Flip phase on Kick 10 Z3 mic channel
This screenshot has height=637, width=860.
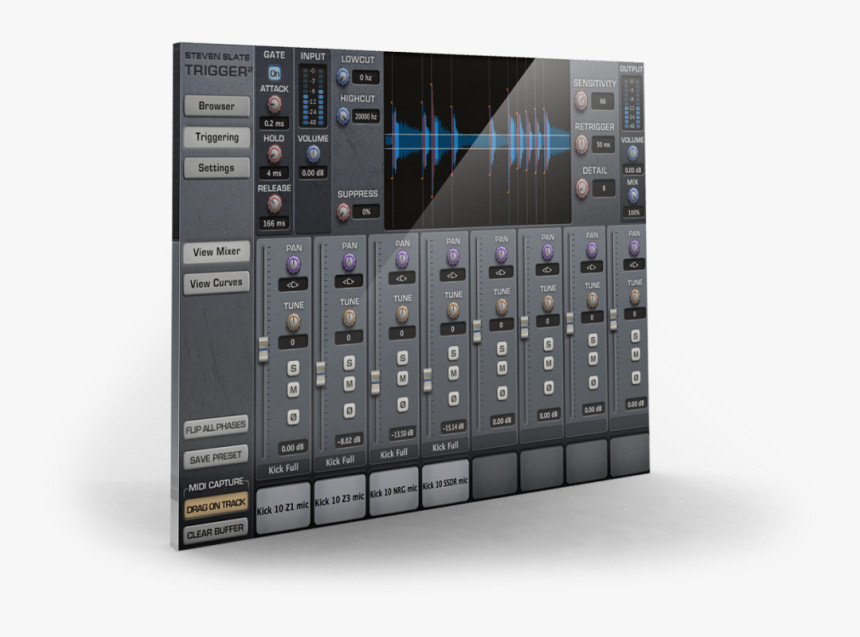coord(349,410)
